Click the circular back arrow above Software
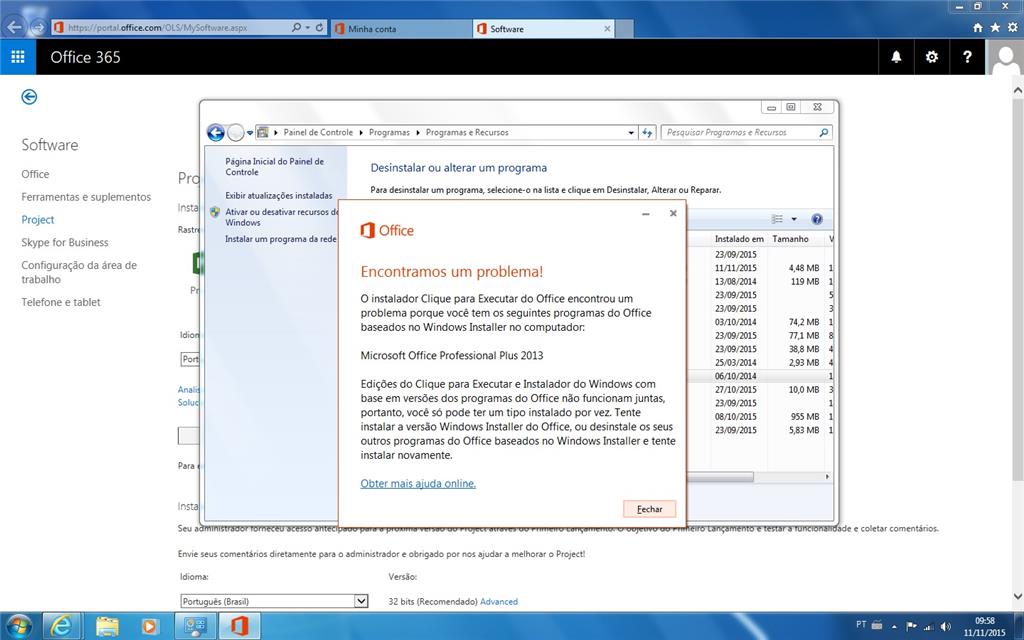 click(29, 97)
